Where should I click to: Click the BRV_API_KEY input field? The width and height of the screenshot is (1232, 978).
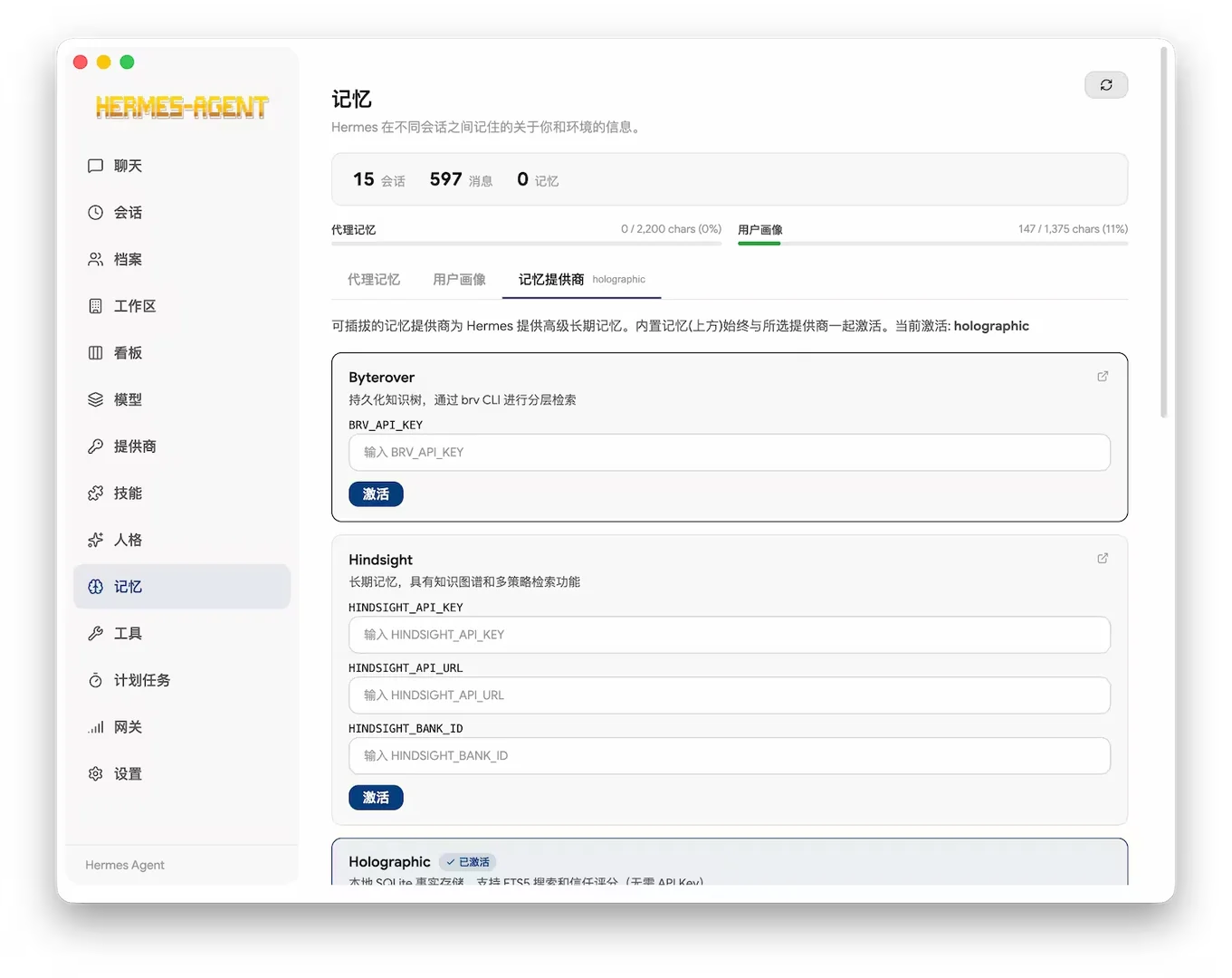pyautogui.click(x=730, y=453)
